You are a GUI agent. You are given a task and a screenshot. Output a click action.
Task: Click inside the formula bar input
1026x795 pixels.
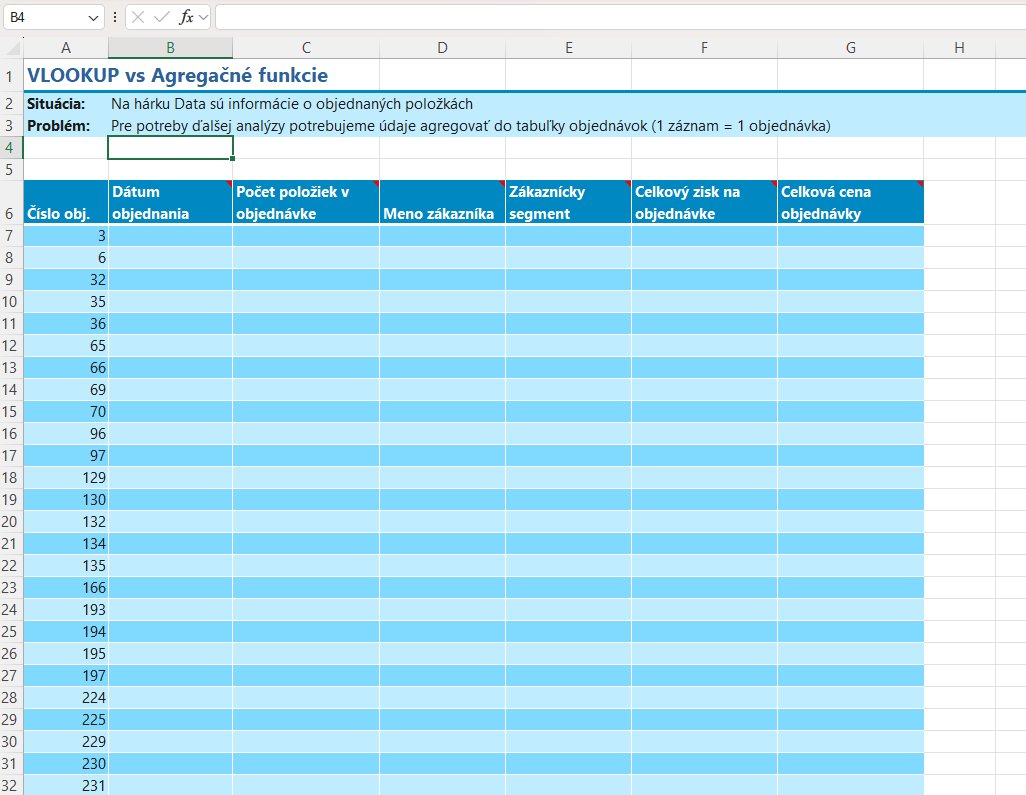coord(600,17)
